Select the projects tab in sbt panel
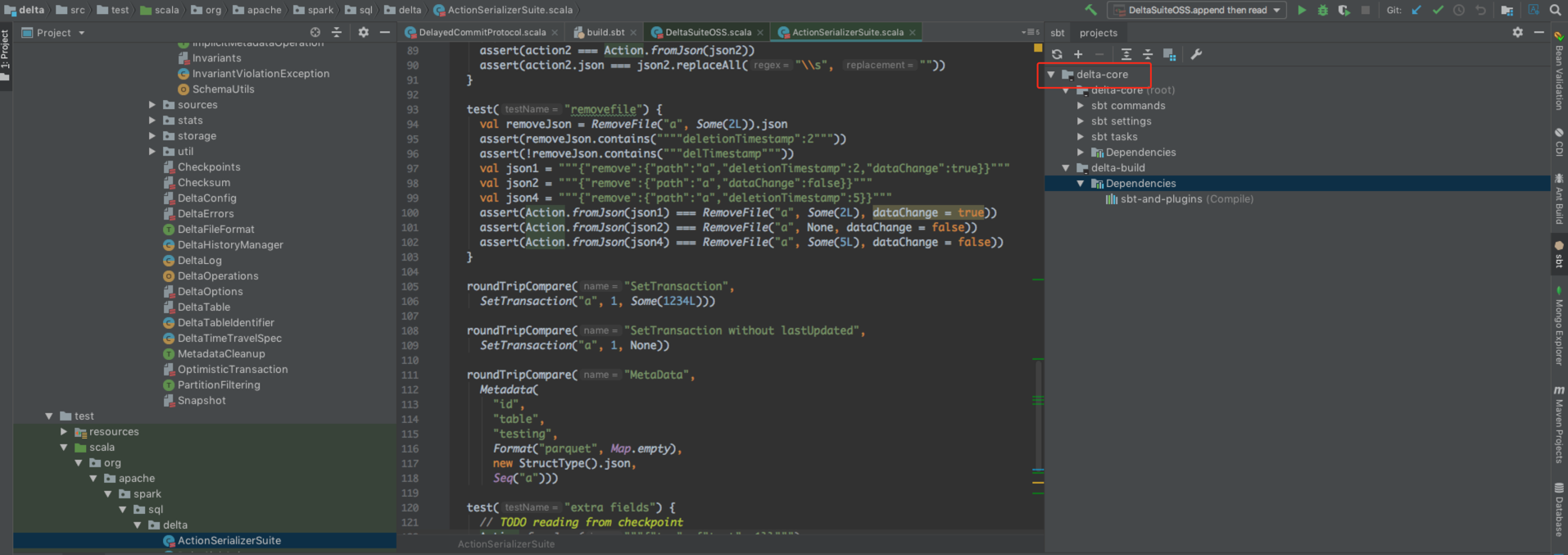 [1098, 33]
